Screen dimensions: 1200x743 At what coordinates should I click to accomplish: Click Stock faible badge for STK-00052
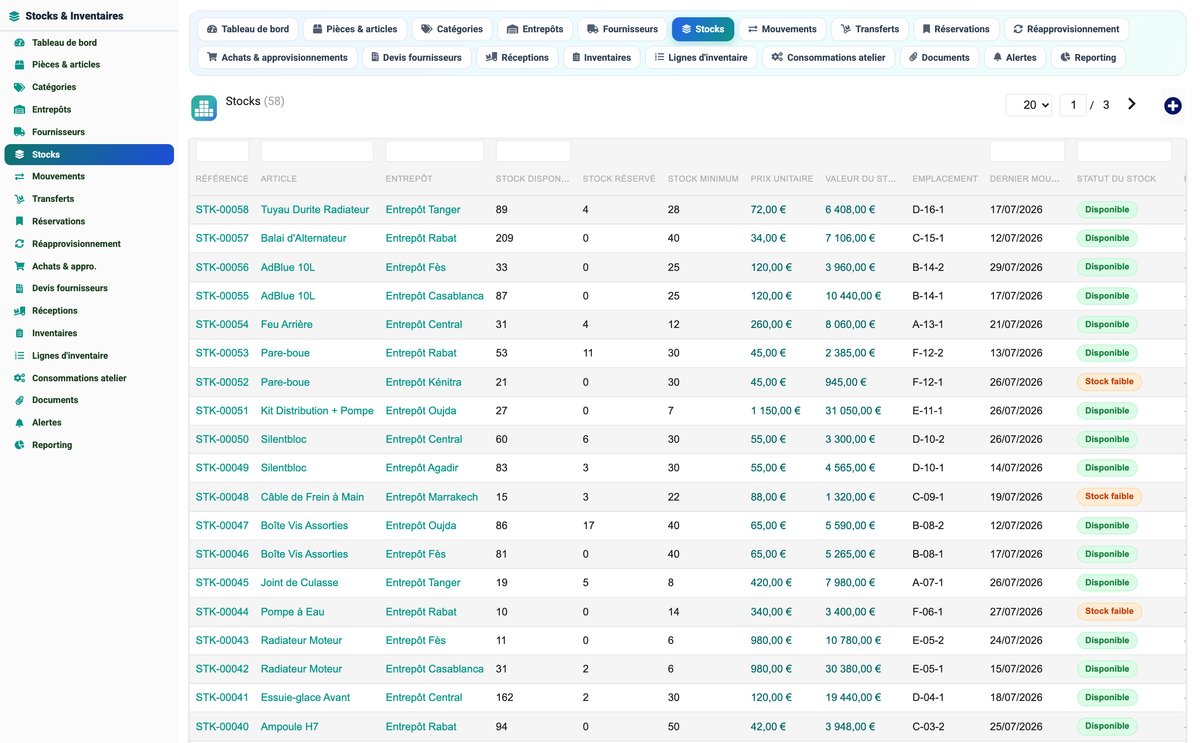pos(1109,382)
